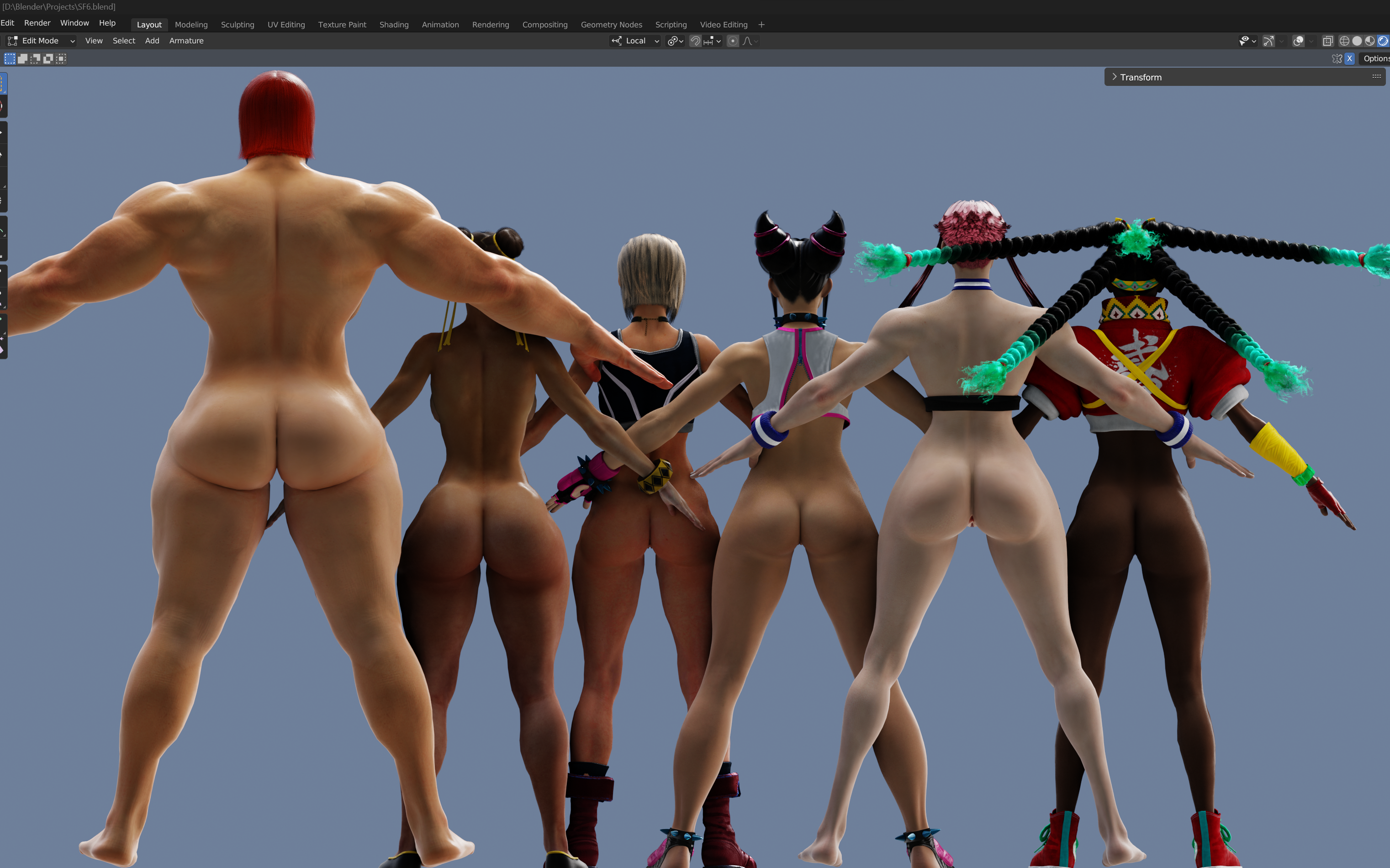Screen dimensions: 1390x868
Task: Switch to the UV Editing workspace tab
Action: click(x=286, y=25)
